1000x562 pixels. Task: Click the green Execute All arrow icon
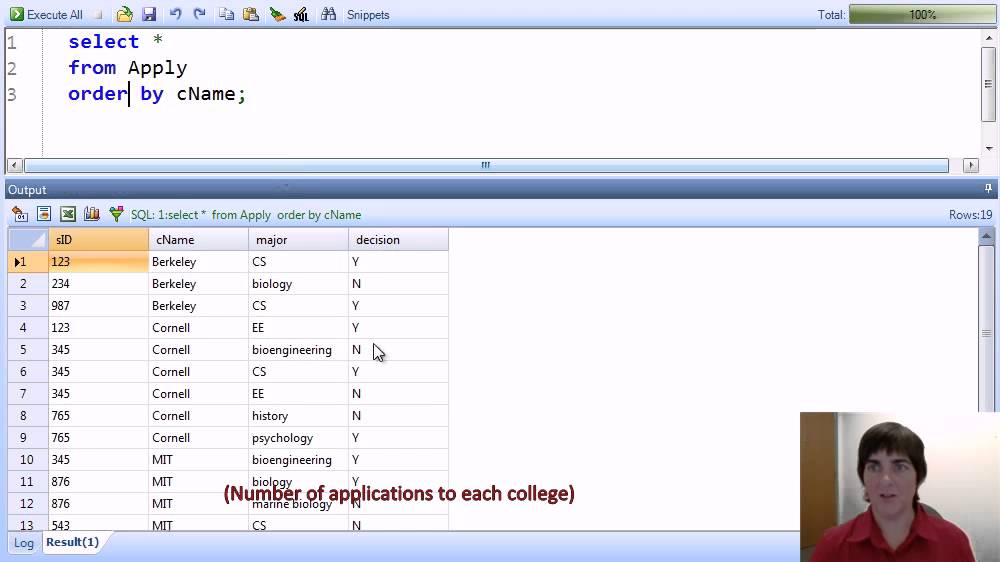pos(17,14)
